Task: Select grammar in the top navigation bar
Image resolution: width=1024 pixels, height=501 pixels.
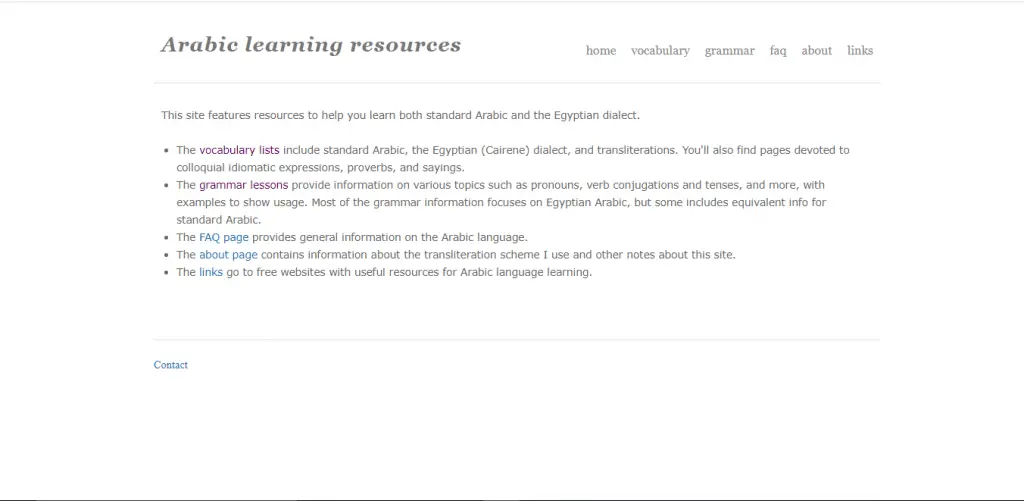Action: (x=729, y=51)
